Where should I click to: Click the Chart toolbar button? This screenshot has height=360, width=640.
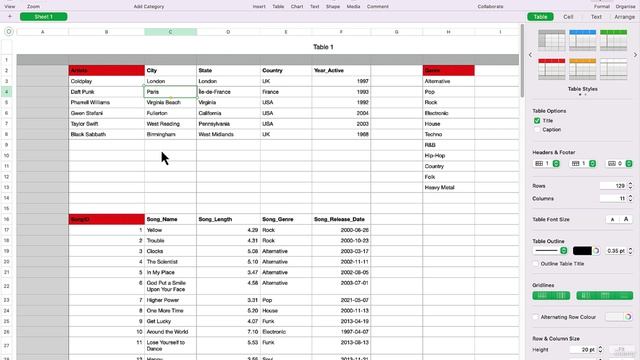pos(297,7)
